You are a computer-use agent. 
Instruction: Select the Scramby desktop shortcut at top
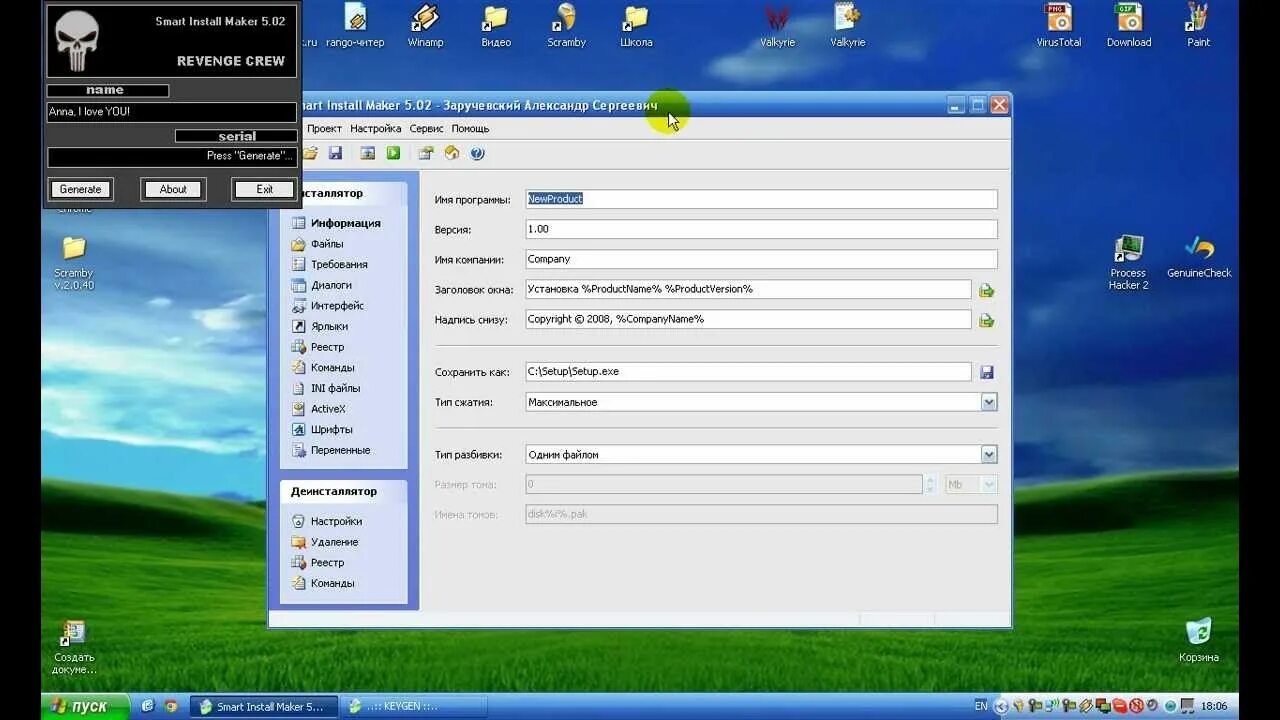click(x=566, y=25)
